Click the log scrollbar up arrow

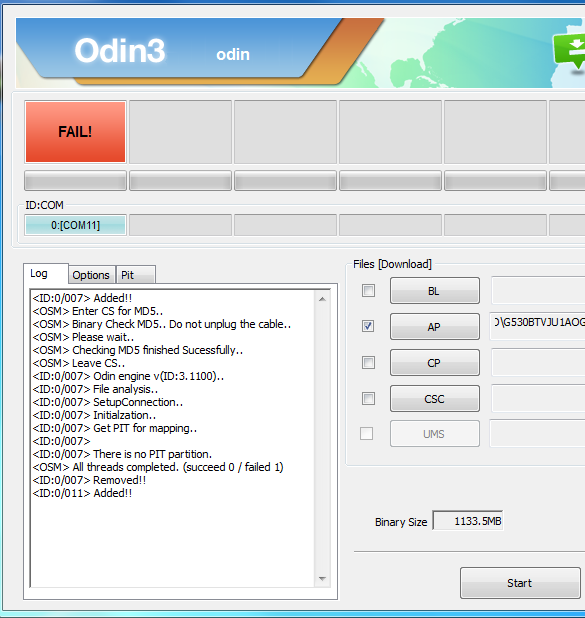point(322,299)
